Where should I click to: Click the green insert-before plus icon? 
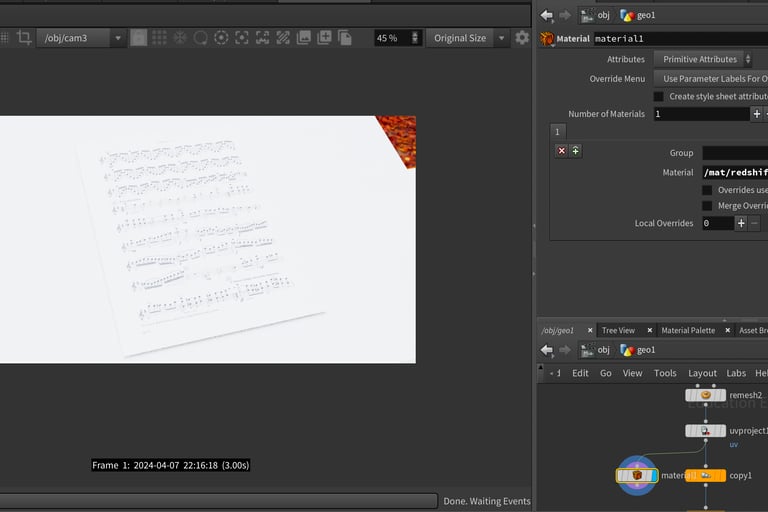576,151
